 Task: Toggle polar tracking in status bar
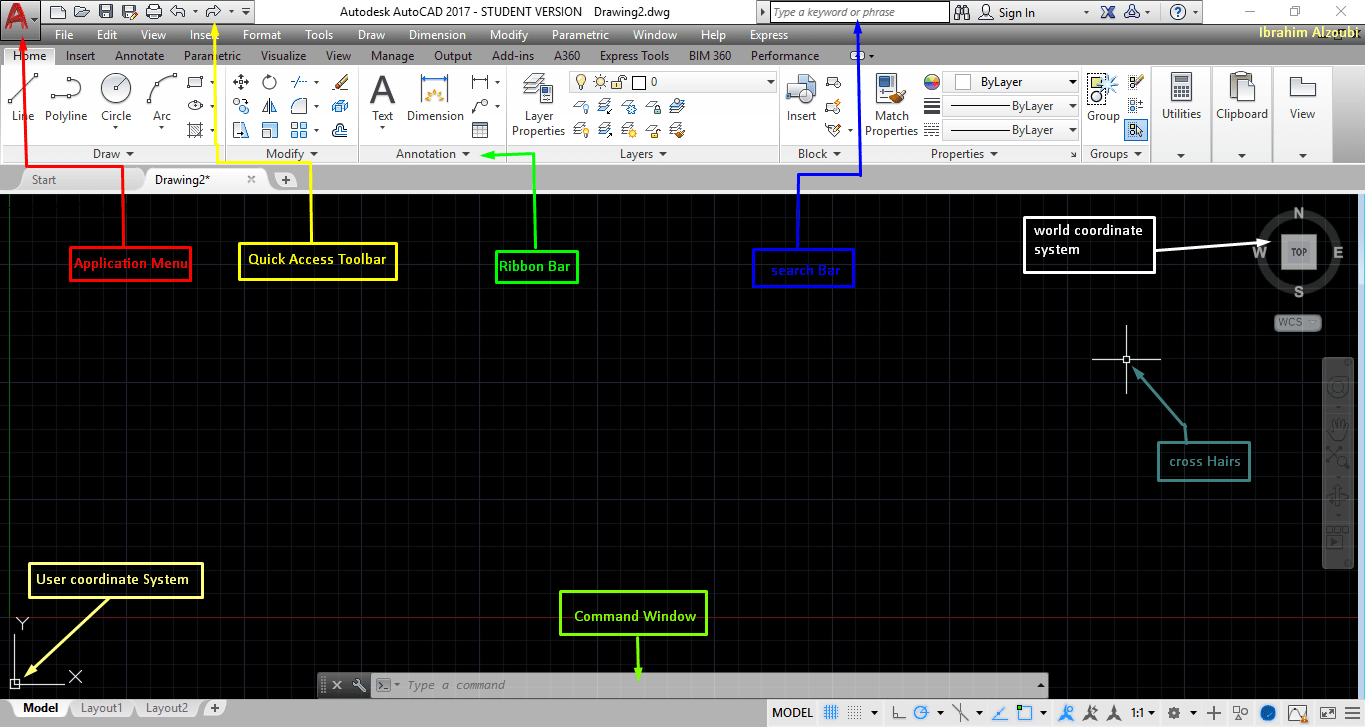[x=920, y=713]
